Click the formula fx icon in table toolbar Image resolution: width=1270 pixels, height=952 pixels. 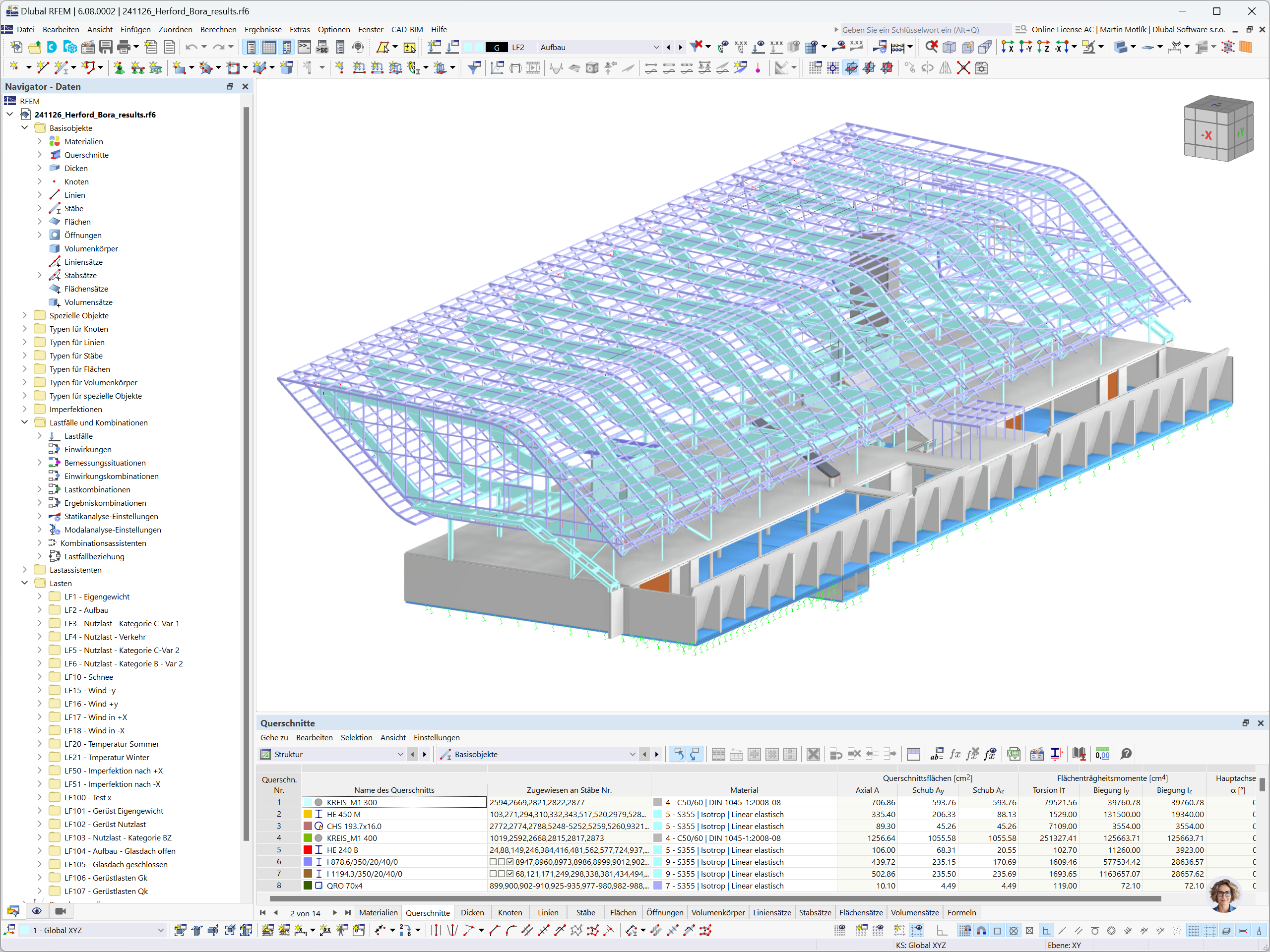coord(955,754)
